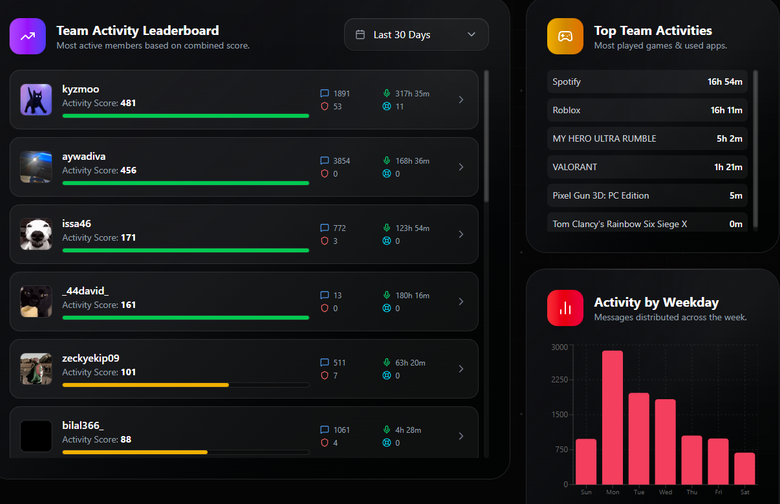This screenshot has height=504, width=780.
Task: Click the aywadiva username
Action: pyautogui.click(x=84, y=156)
